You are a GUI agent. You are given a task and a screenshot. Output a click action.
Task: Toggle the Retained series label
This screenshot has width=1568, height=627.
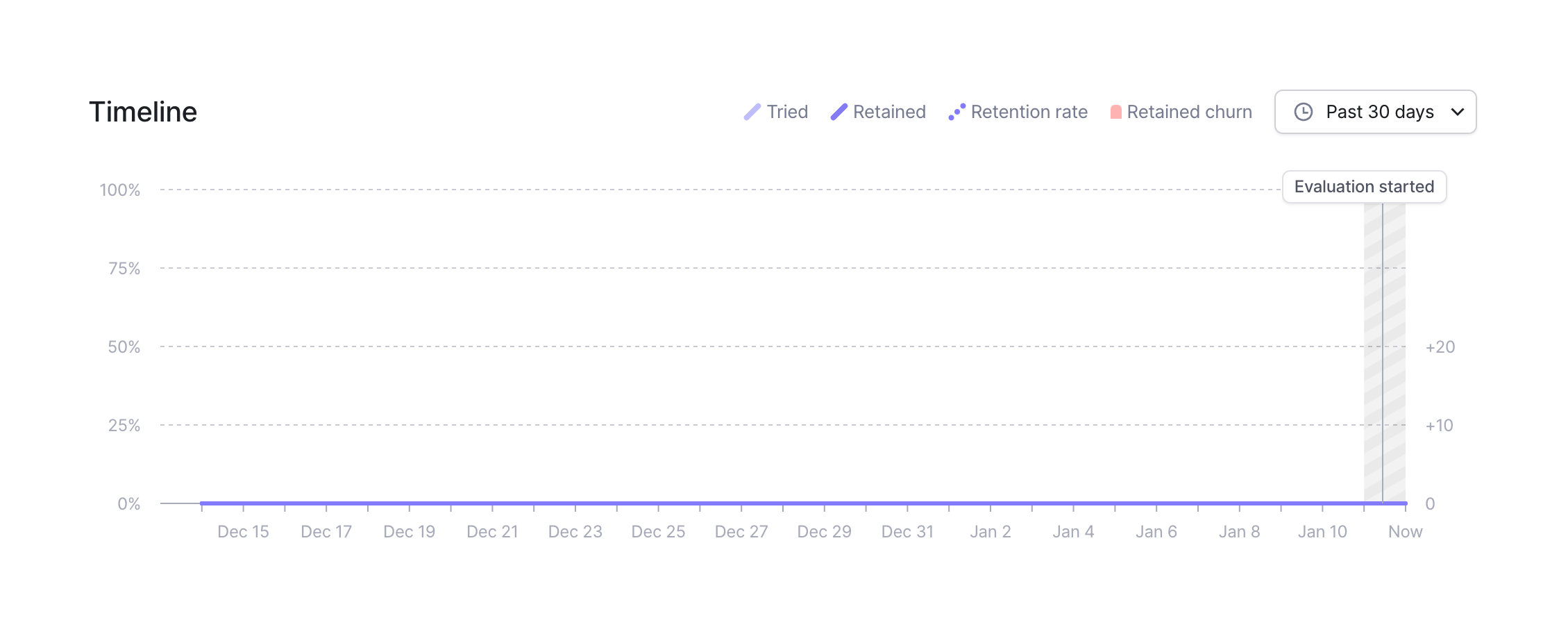tap(889, 112)
